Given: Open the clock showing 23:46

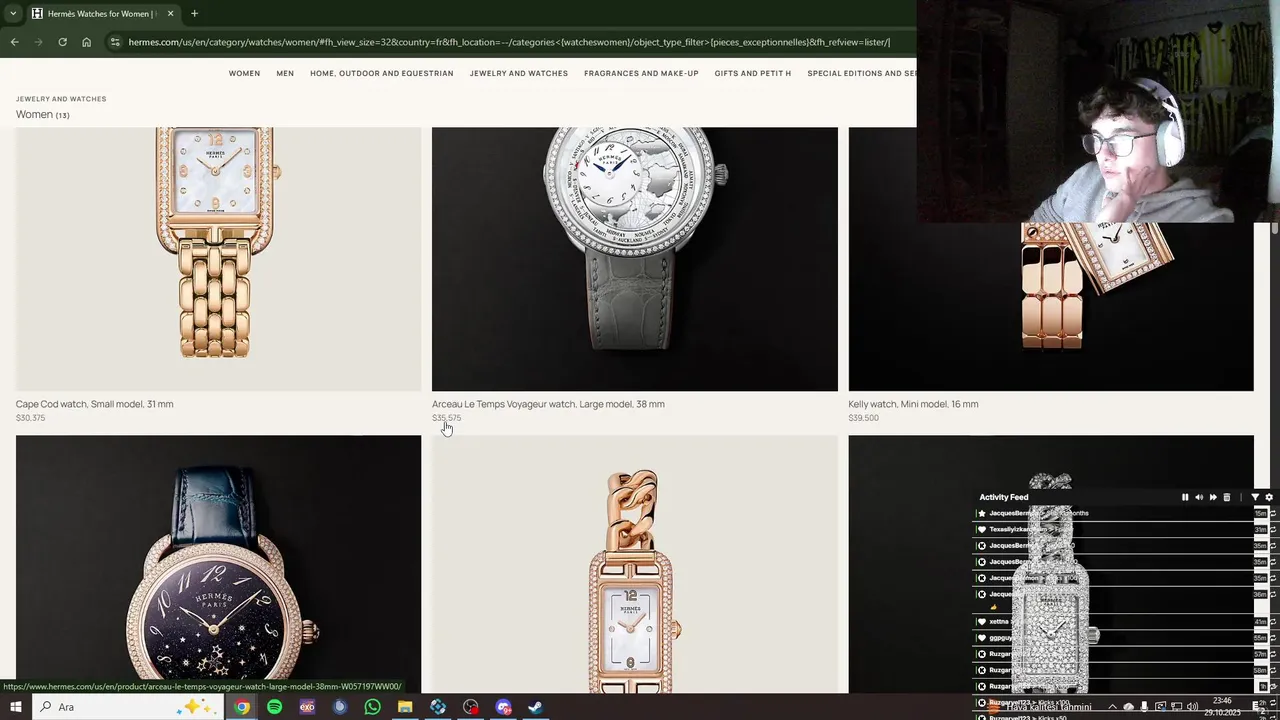Looking at the screenshot, I should [1222, 707].
